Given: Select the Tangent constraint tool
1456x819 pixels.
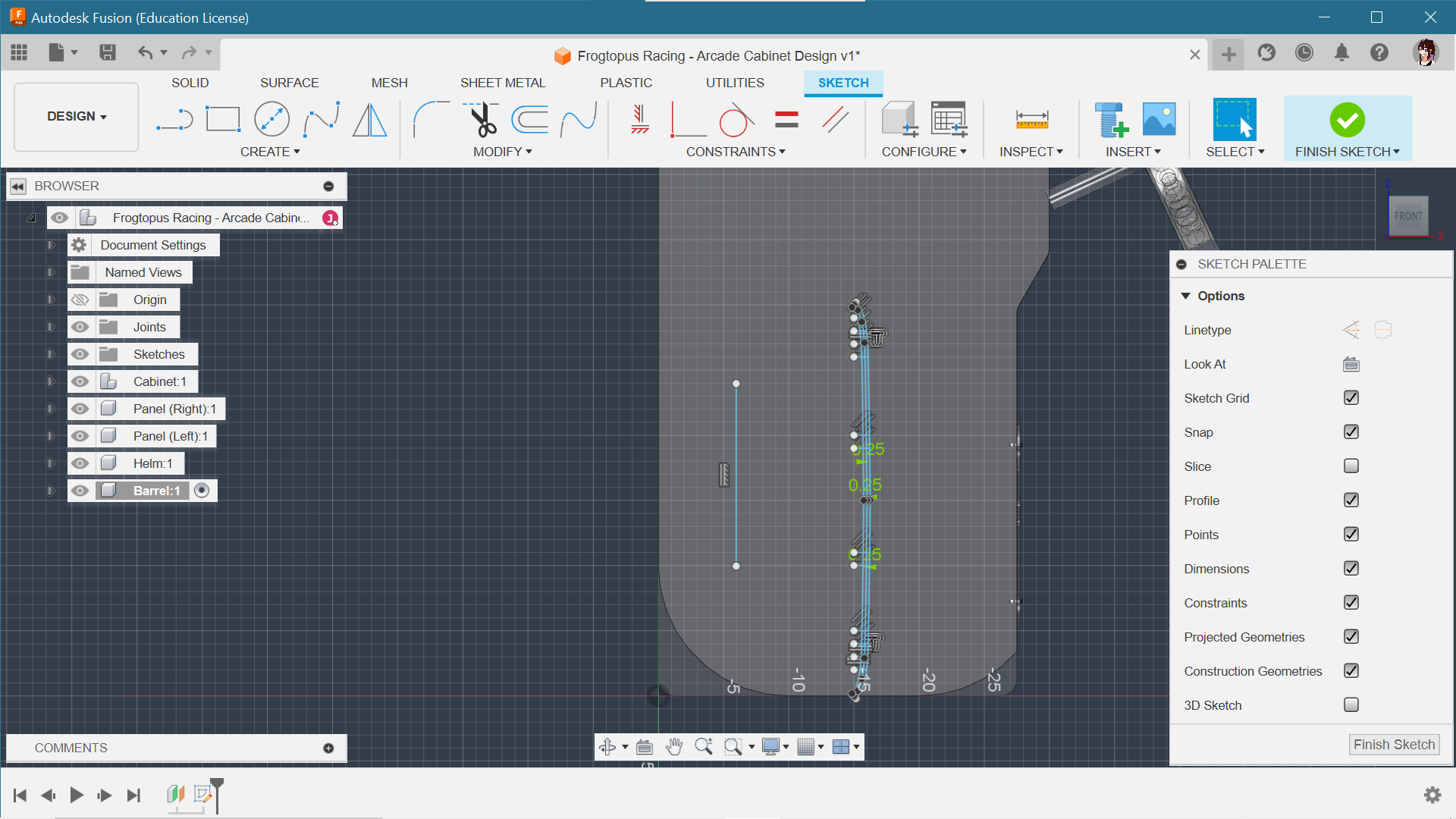Looking at the screenshot, I should pos(736,120).
